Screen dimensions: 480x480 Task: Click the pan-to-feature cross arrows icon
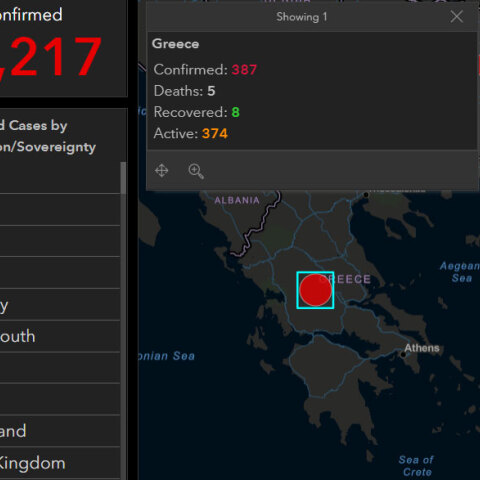(162, 171)
